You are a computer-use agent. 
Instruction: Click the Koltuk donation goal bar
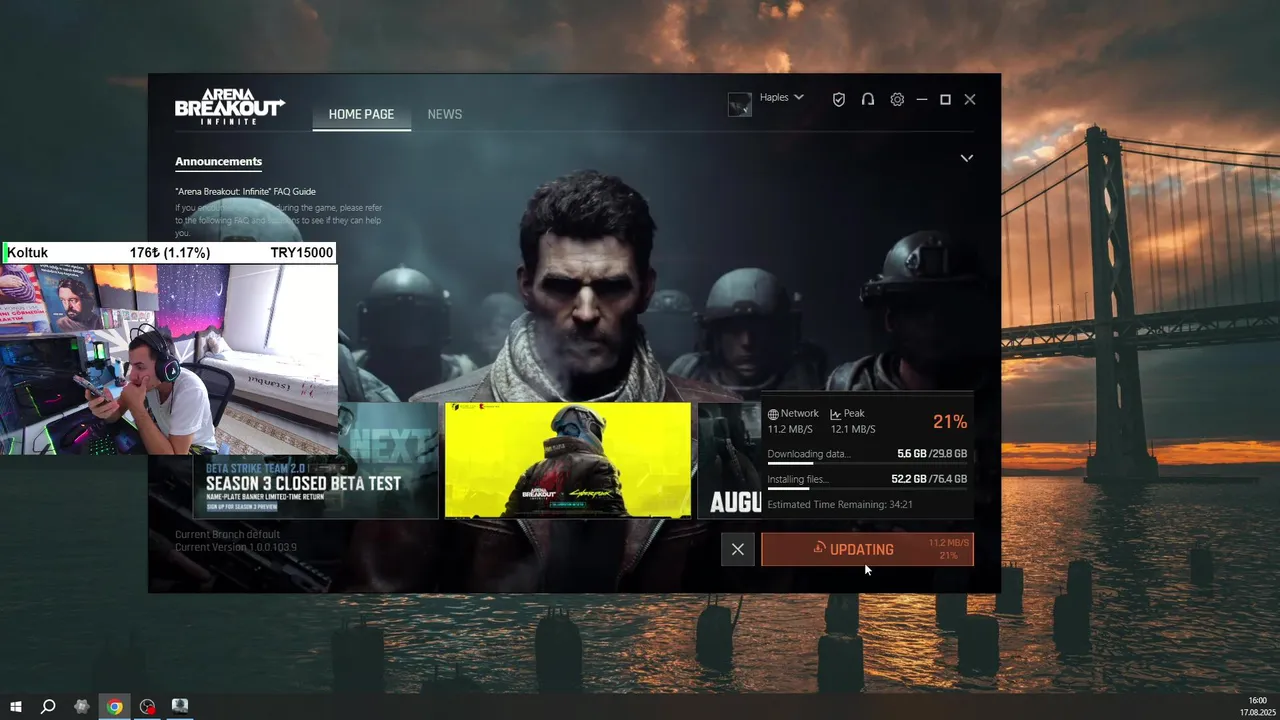(169, 253)
